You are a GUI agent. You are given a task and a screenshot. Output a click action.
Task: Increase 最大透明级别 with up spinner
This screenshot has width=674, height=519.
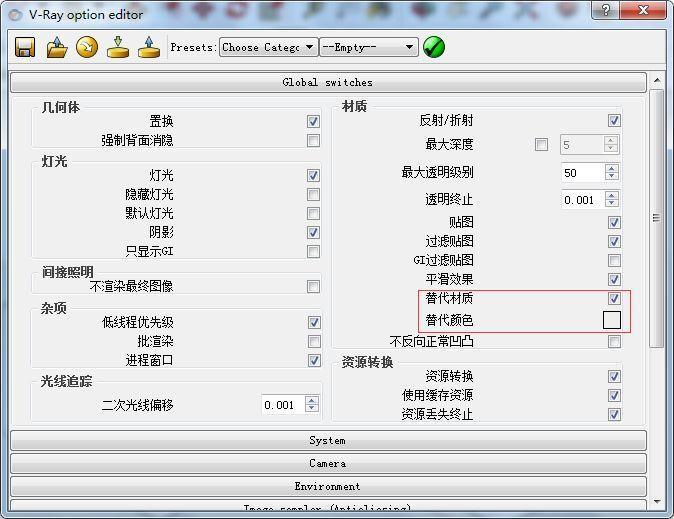tap(612, 168)
